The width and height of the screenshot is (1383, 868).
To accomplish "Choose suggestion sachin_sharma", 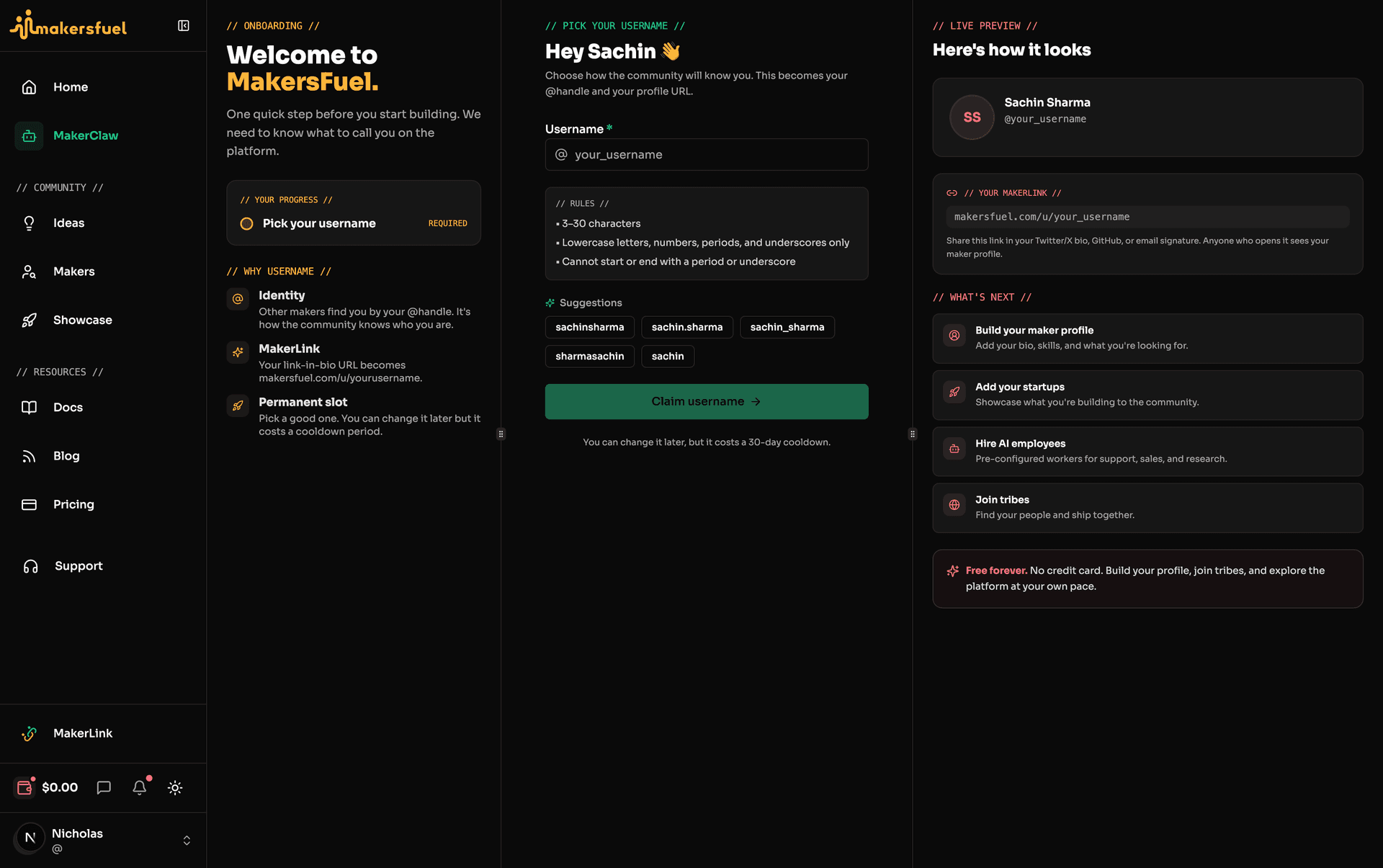I will 787,327.
